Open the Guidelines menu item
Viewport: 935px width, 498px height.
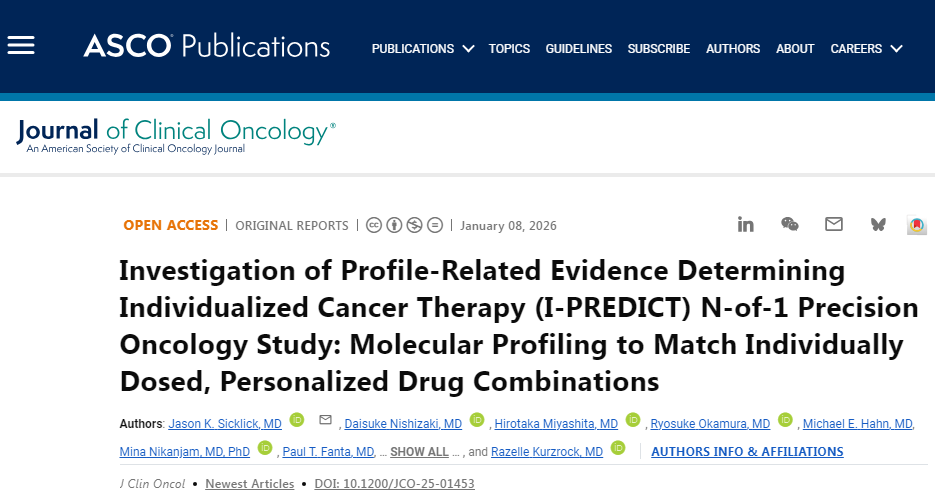tap(579, 48)
